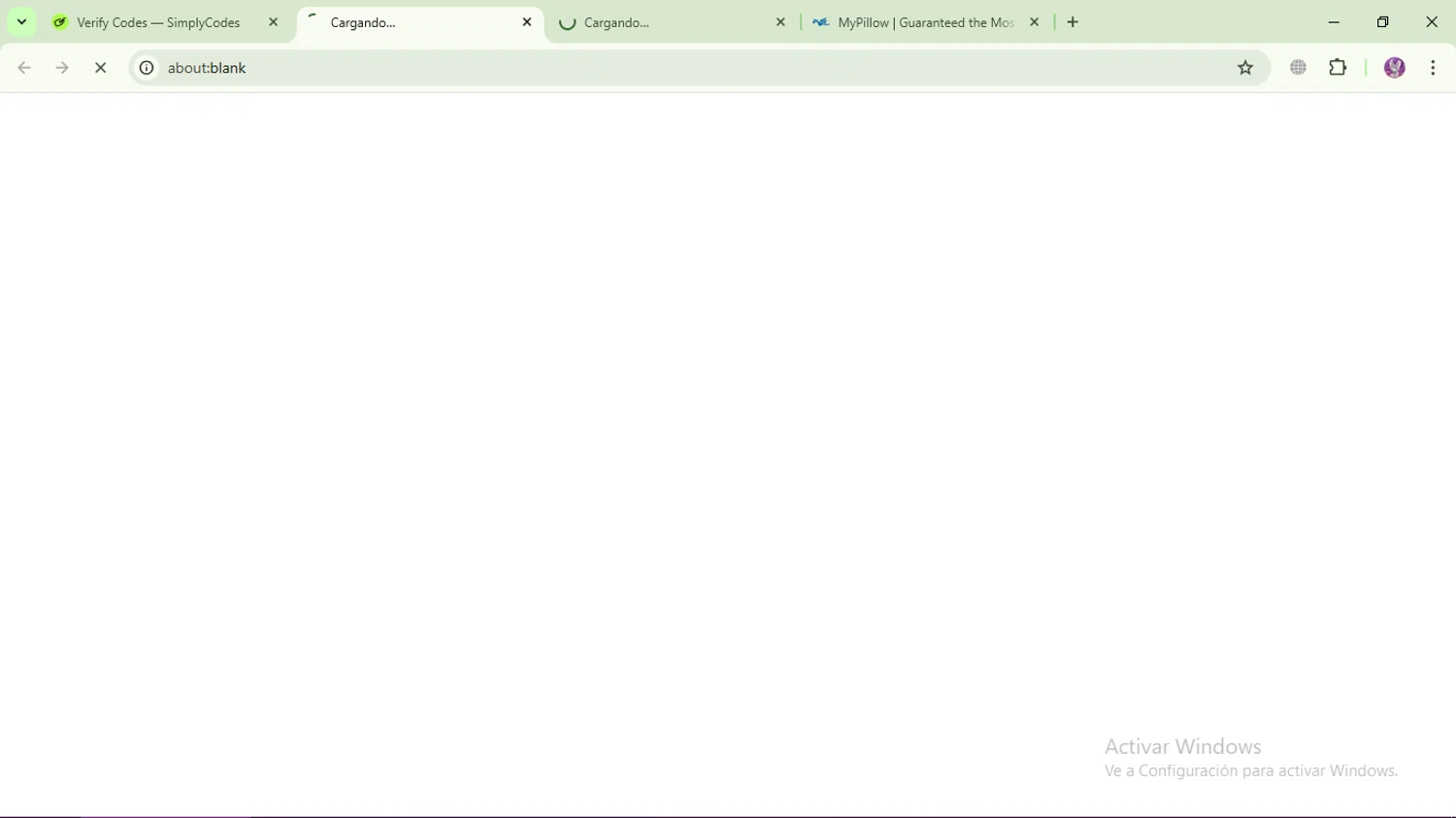This screenshot has width=1456, height=818.
Task: Open the globe extension icon
Action: pos(1298,68)
